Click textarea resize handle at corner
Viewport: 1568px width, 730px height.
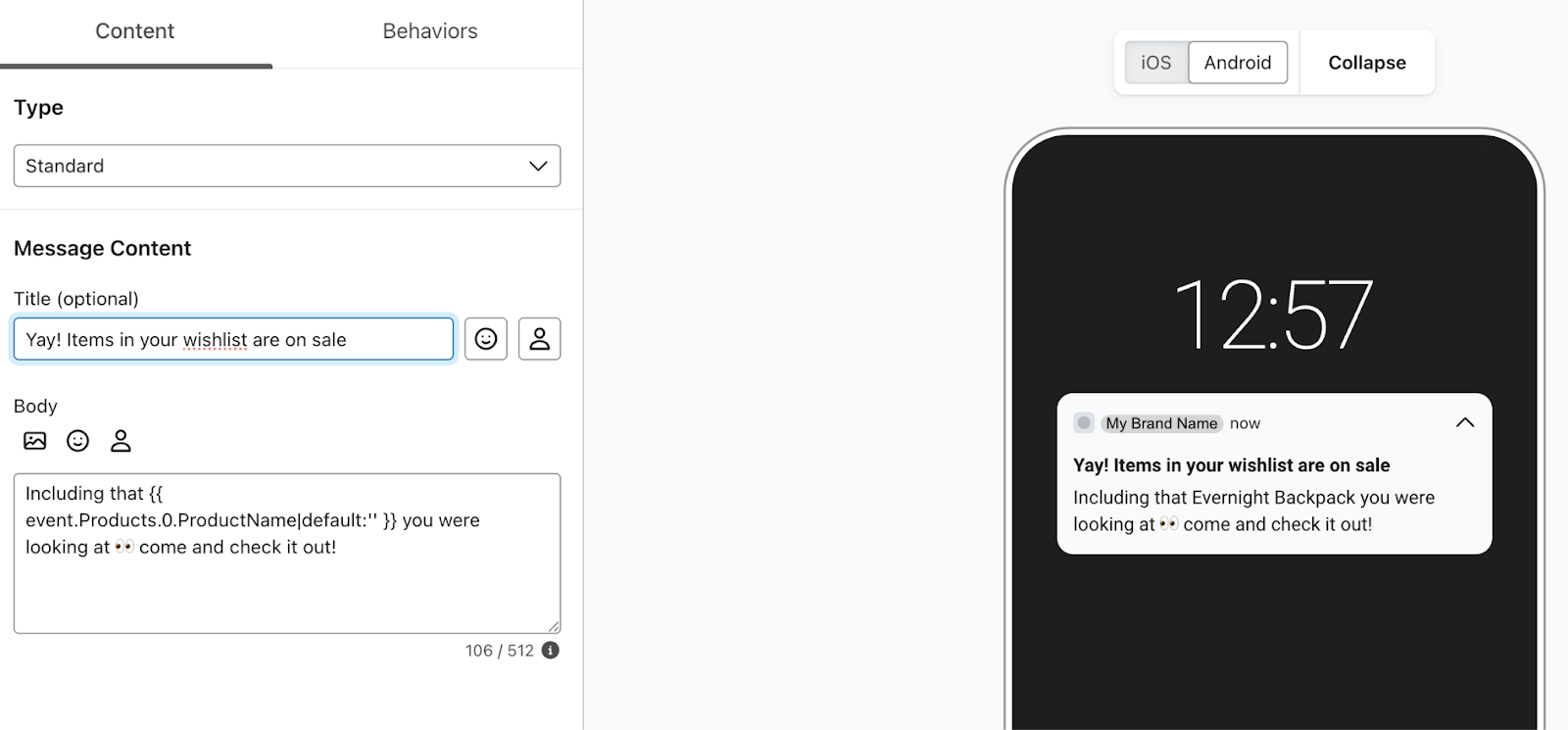click(x=554, y=626)
